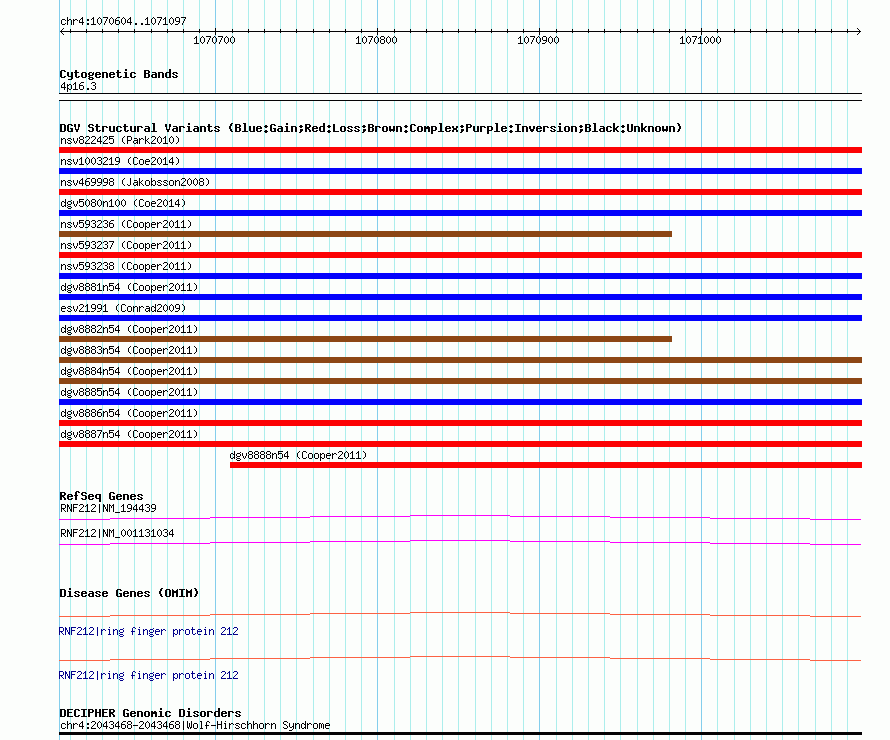The image size is (890, 740).
Task: Open the dgv5080n100 (Coe2014) variant label
Action: [x=123, y=203]
